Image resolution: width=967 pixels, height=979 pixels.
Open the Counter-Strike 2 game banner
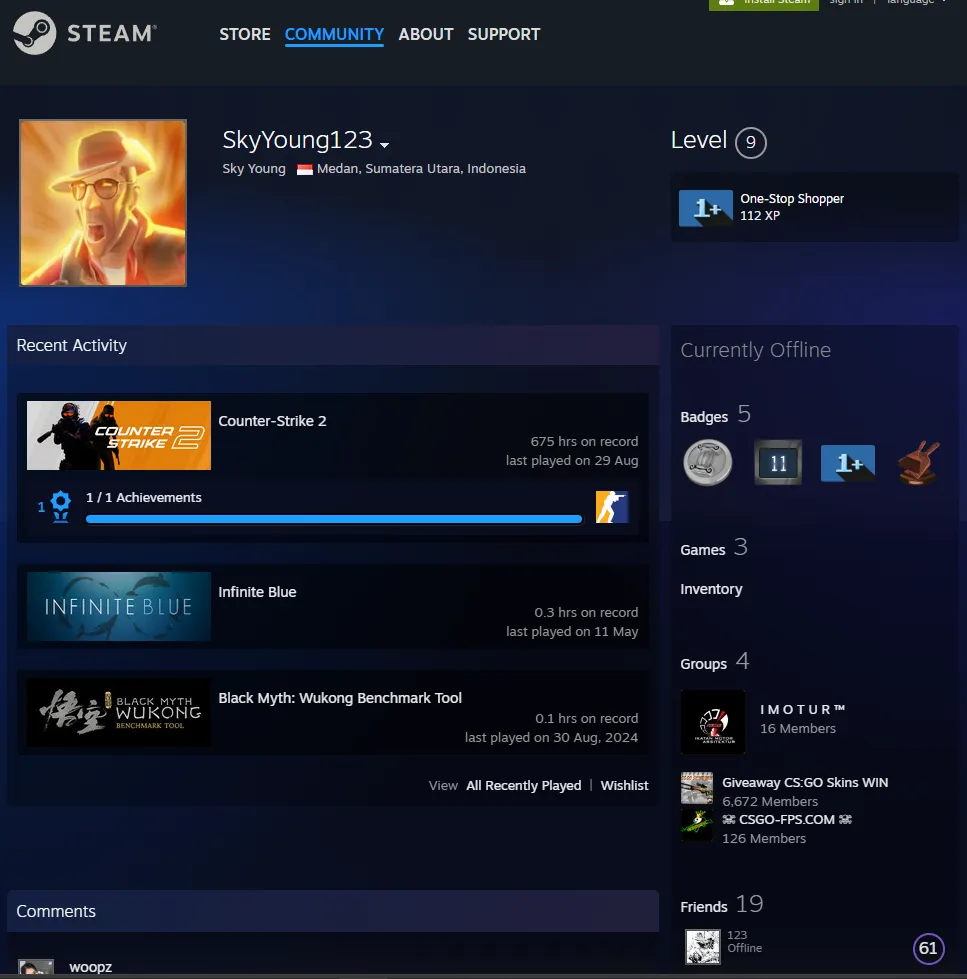[x=119, y=435]
